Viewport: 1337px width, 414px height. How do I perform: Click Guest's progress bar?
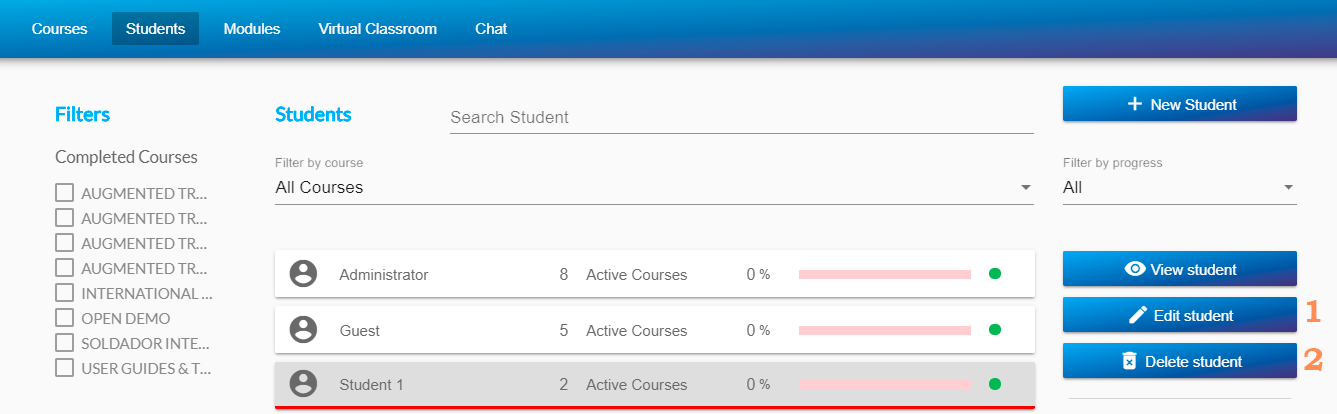point(885,330)
